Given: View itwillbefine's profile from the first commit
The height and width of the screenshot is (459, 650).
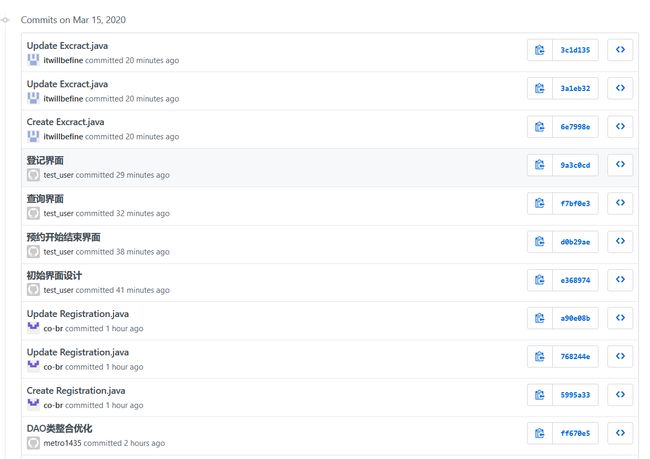Looking at the screenshot, I should pos(63,61).
